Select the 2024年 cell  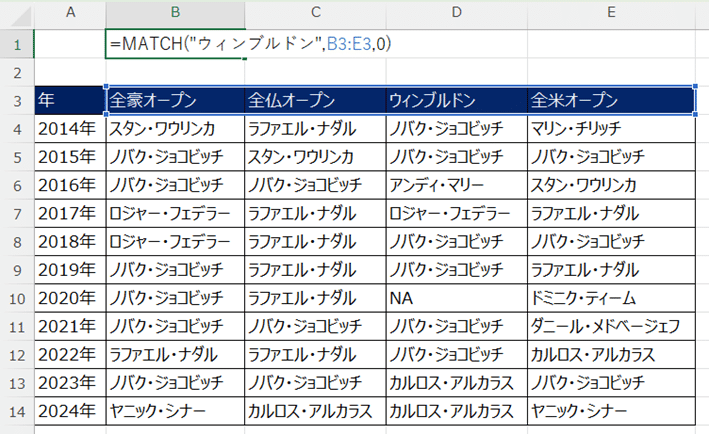point(70,411)
